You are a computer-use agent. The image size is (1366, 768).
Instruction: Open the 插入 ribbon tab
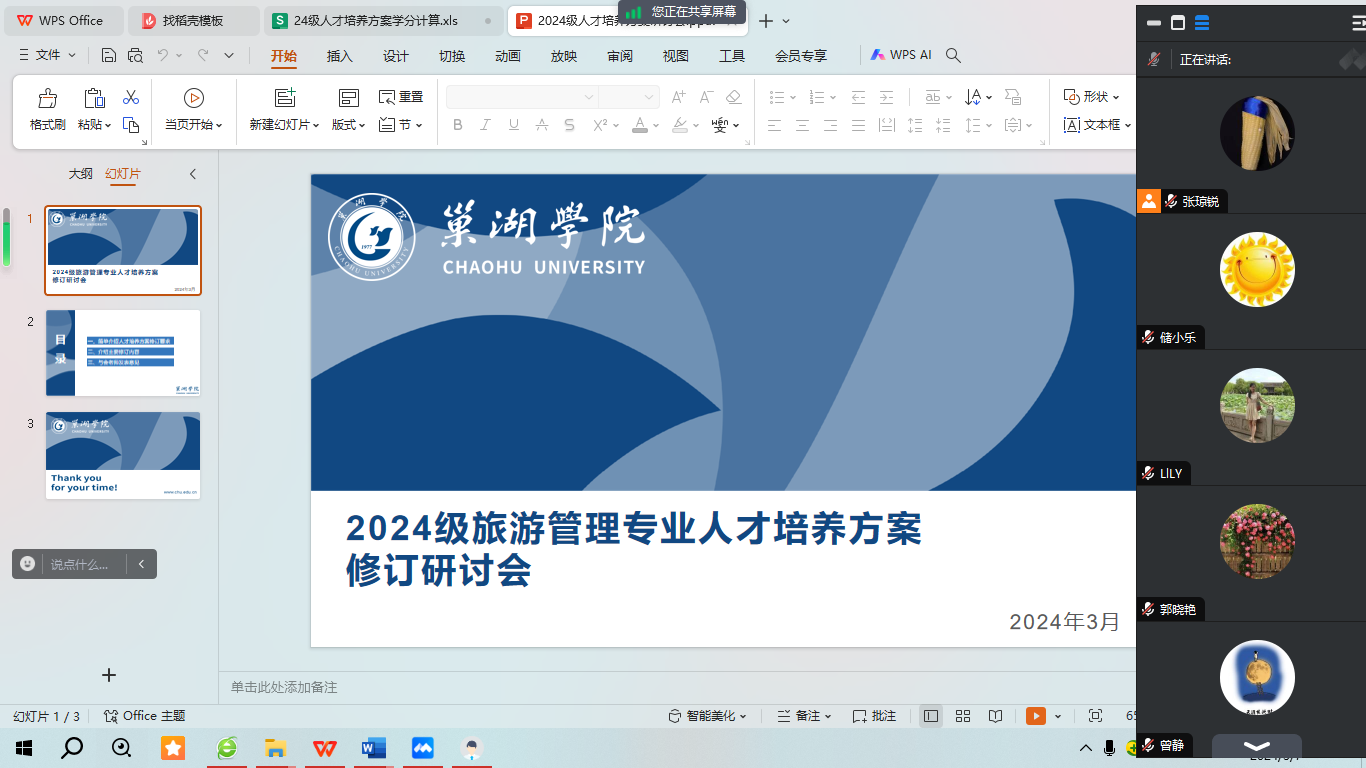[340, 56]
